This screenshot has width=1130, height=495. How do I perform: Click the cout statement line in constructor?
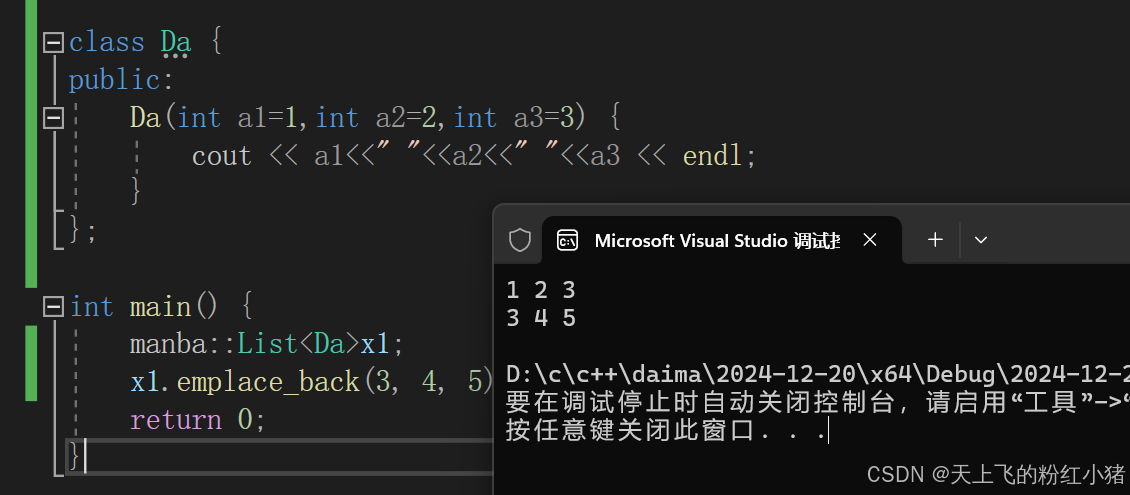(474, 156)
